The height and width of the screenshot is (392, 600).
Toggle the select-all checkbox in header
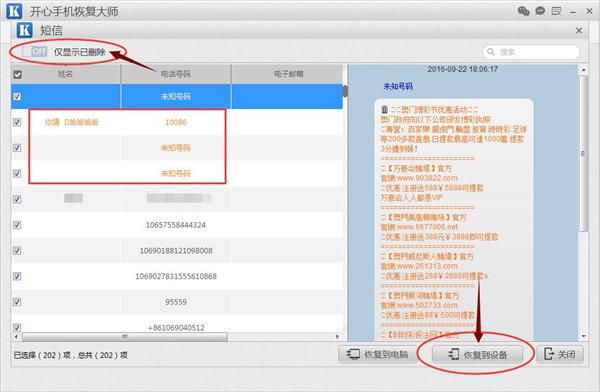pos(18,74)
